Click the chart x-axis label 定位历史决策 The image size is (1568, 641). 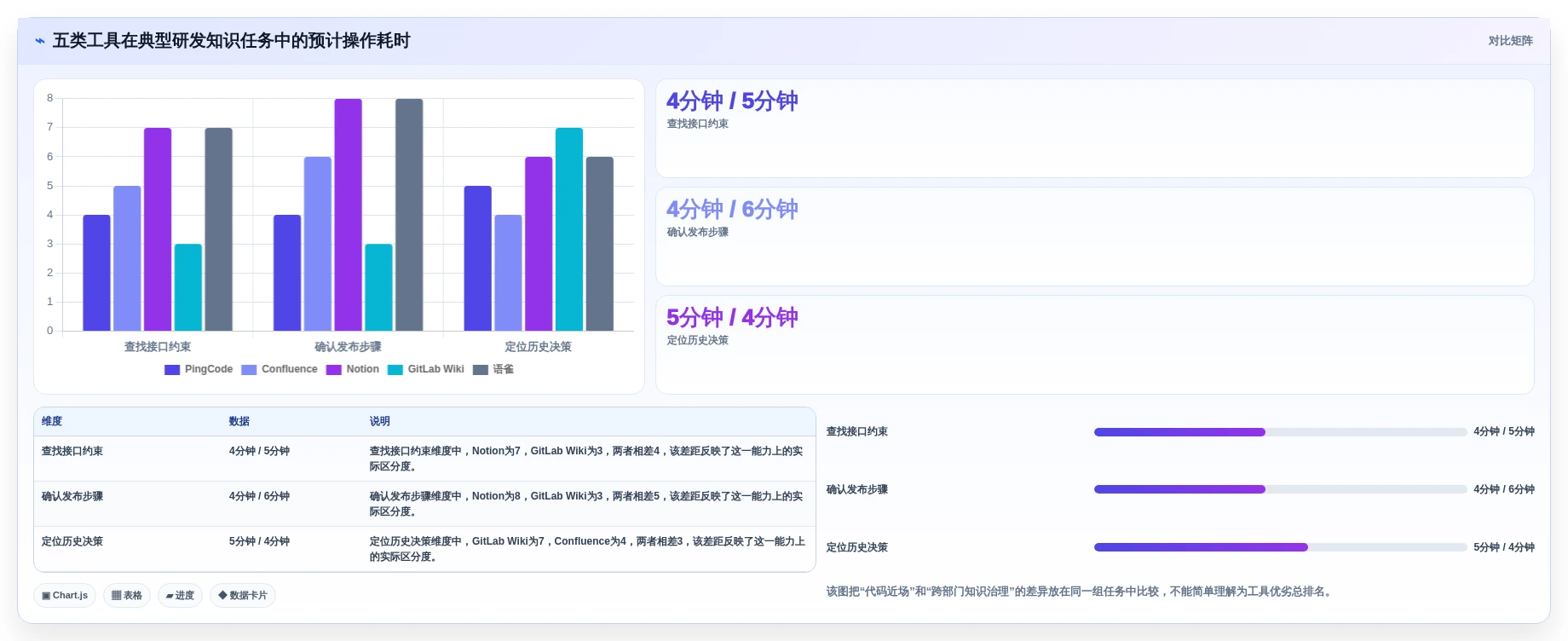pos(539,347)
